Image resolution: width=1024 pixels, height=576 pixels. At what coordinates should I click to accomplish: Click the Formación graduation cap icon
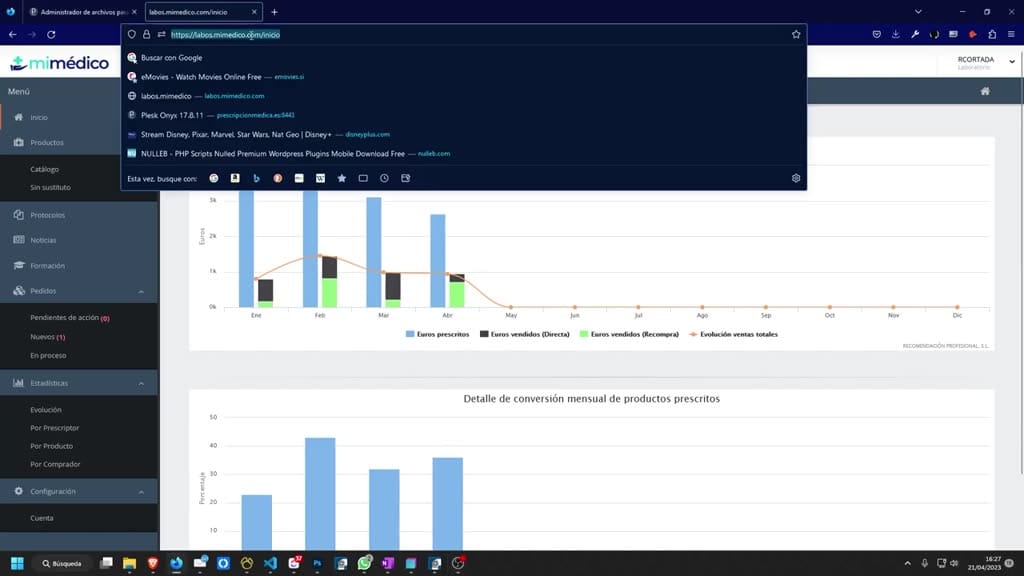pos(18,265)
